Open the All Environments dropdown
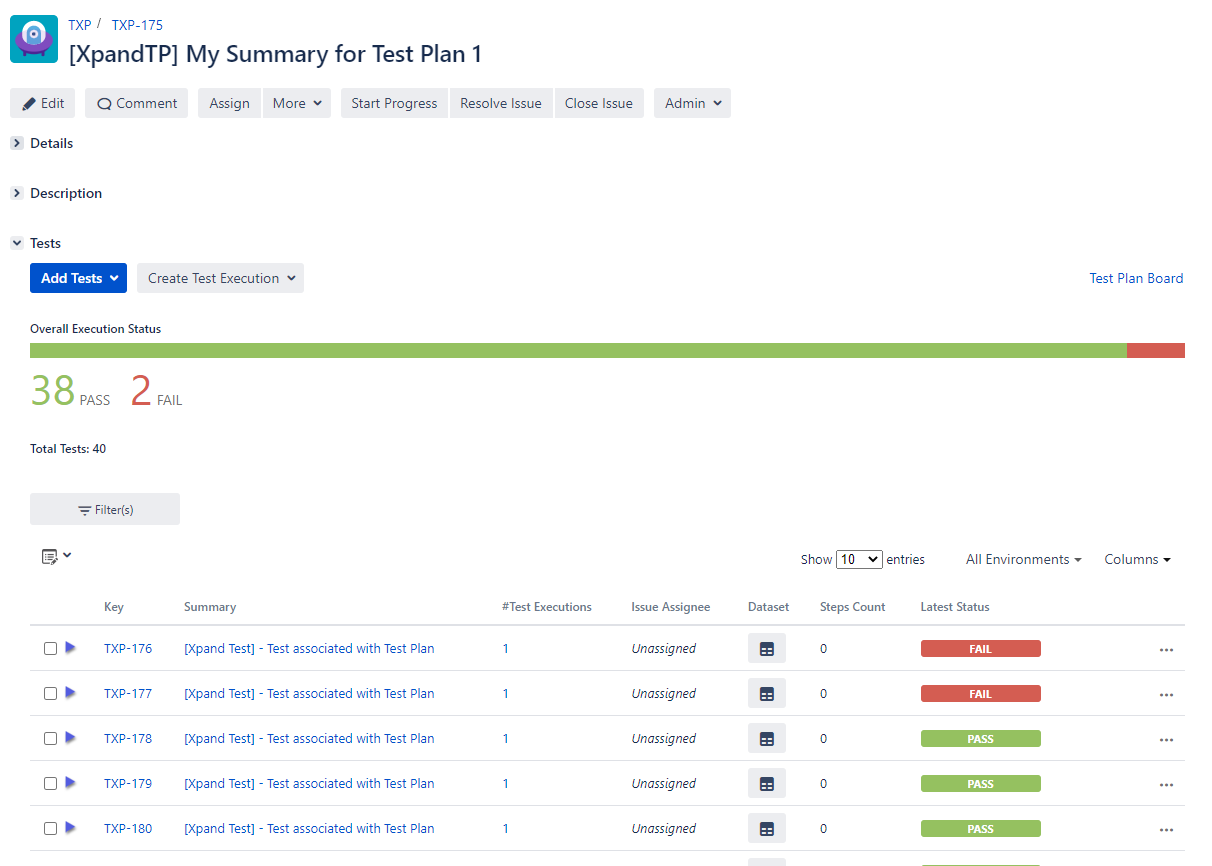 tap(1023, 560)
